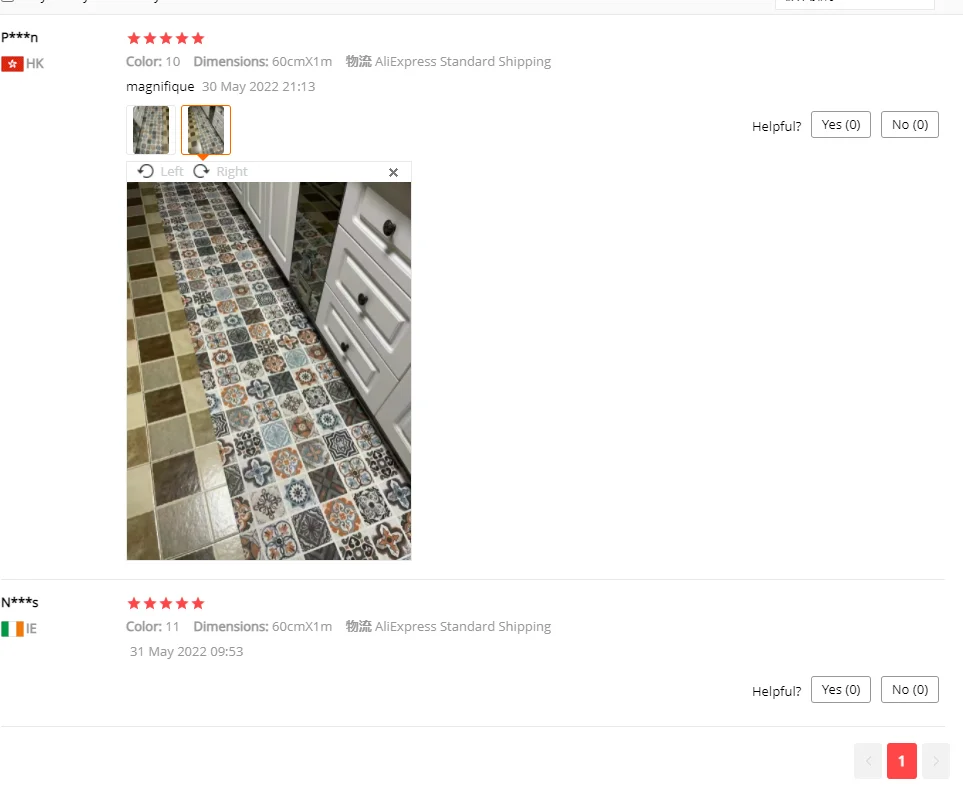Viewport: 963px width, 793px height.
Task: Select the second highlighted review thumbnail
Action: pos(206,130)
